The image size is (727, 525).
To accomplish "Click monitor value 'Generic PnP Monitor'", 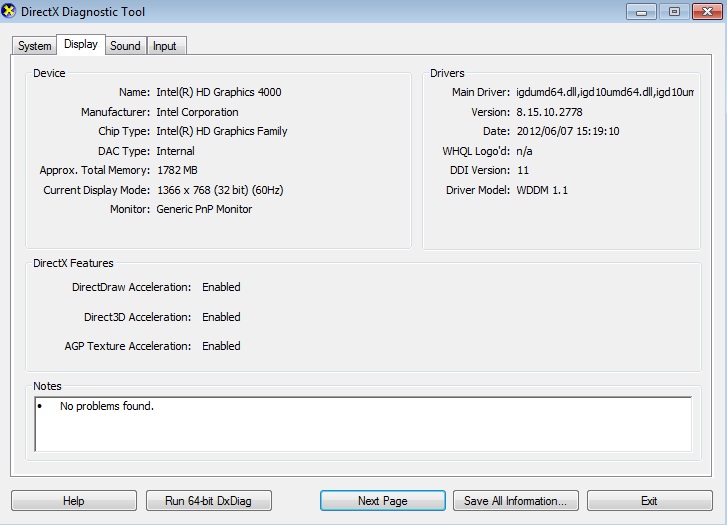I will tap(204, 209).
